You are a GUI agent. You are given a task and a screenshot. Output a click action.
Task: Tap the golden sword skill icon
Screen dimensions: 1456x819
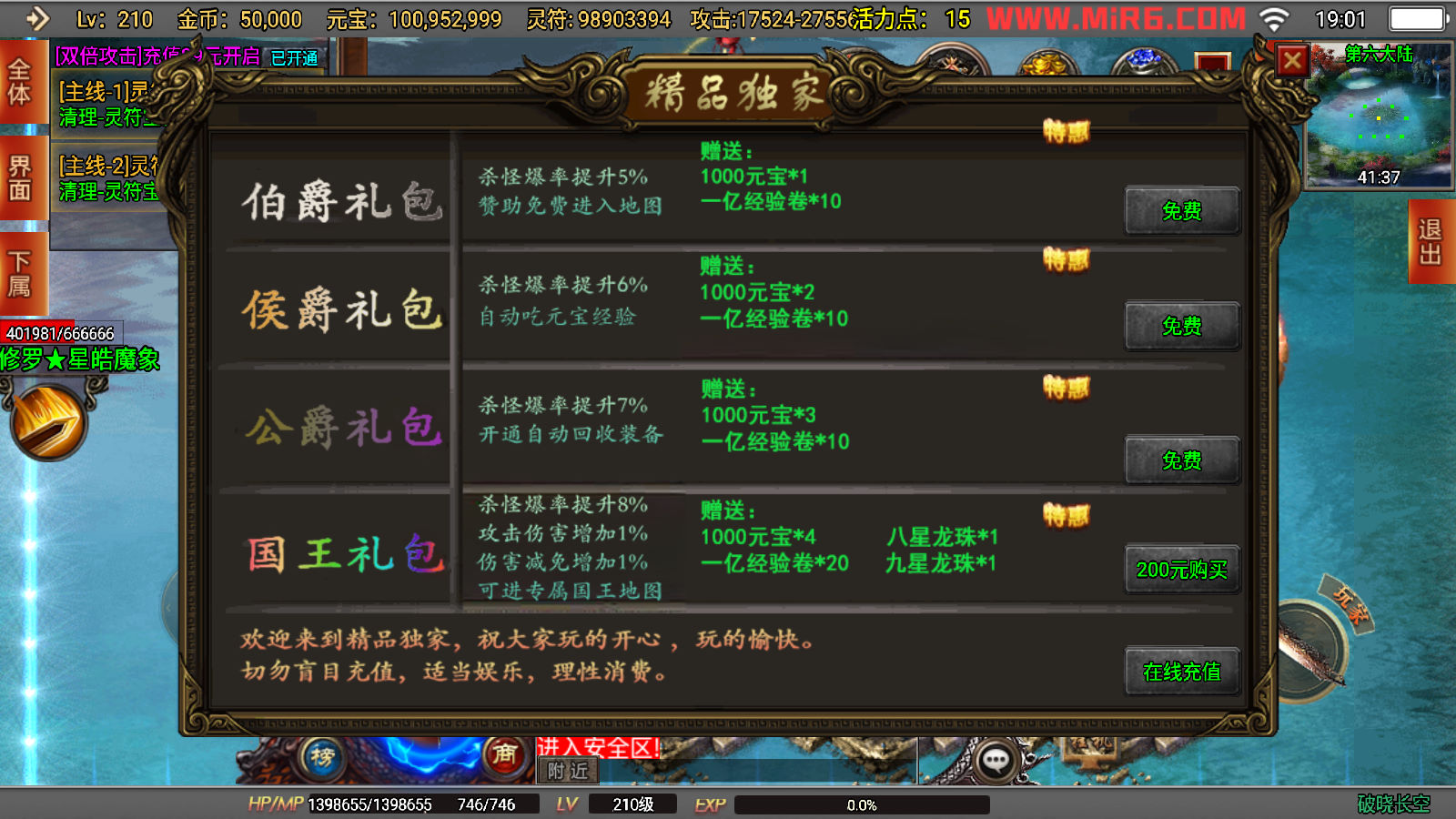[x=47, y=421]
